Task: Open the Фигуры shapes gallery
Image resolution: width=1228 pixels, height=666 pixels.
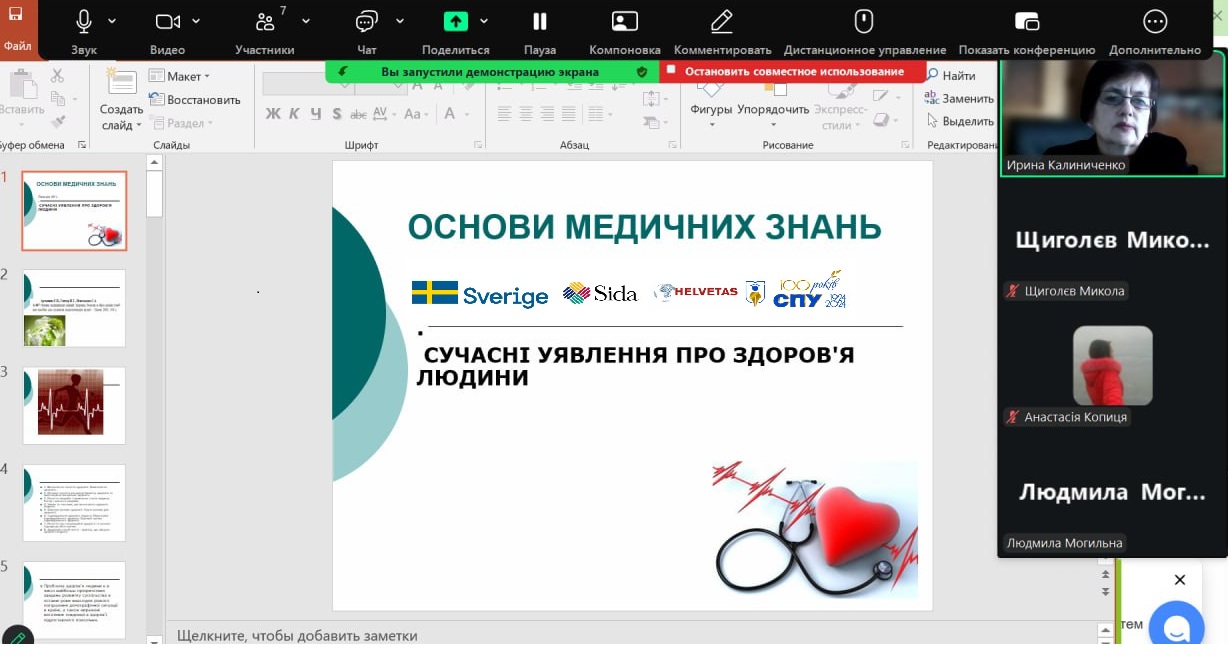Action: click(711, 109)
